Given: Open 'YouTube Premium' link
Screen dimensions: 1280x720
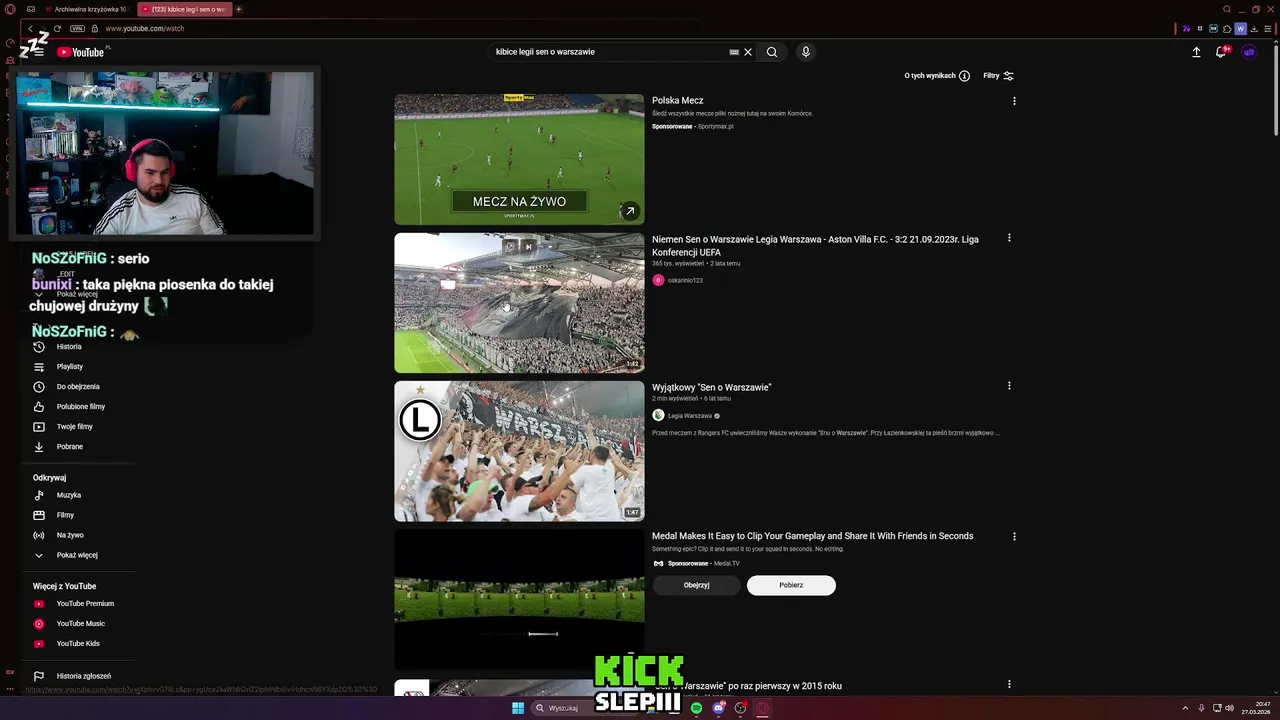Looking at the screenshot, I should pyautogui.click(x=83, y=604).
